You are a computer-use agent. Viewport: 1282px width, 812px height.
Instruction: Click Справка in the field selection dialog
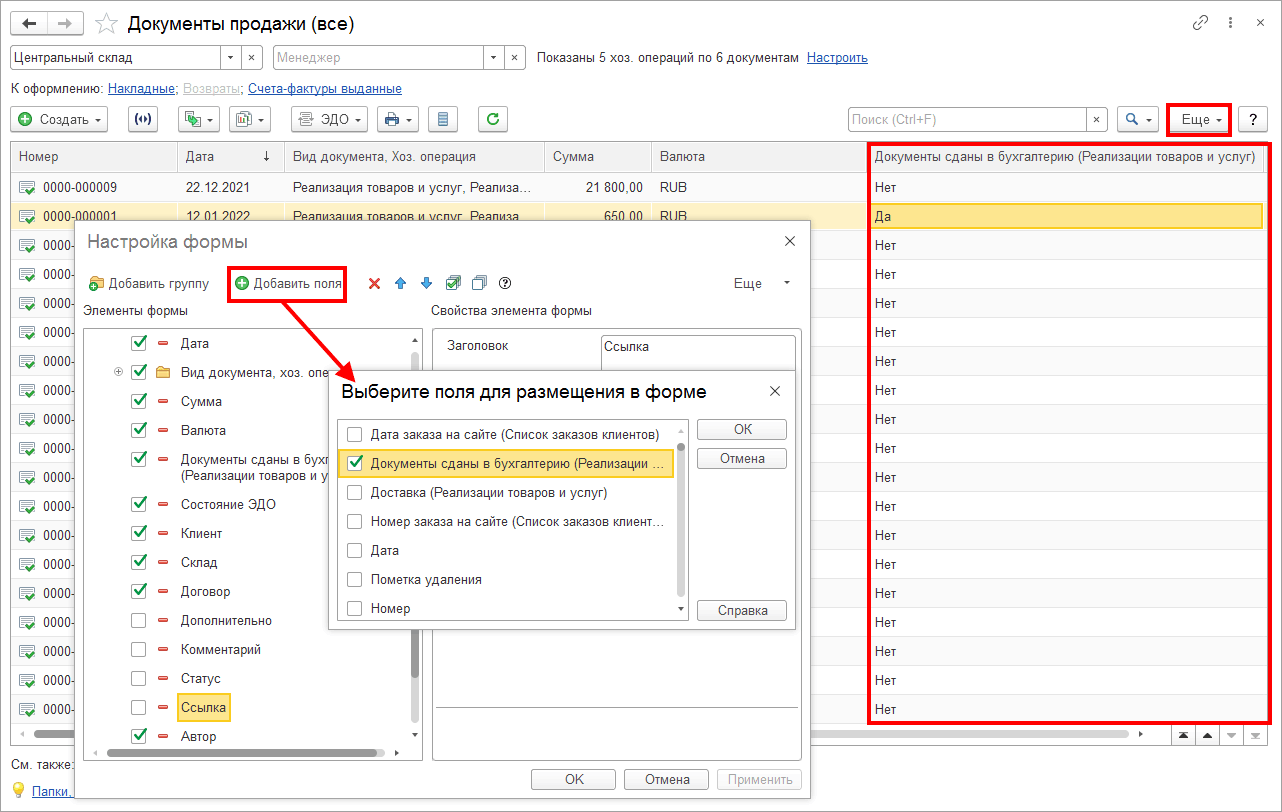point(742,610)
